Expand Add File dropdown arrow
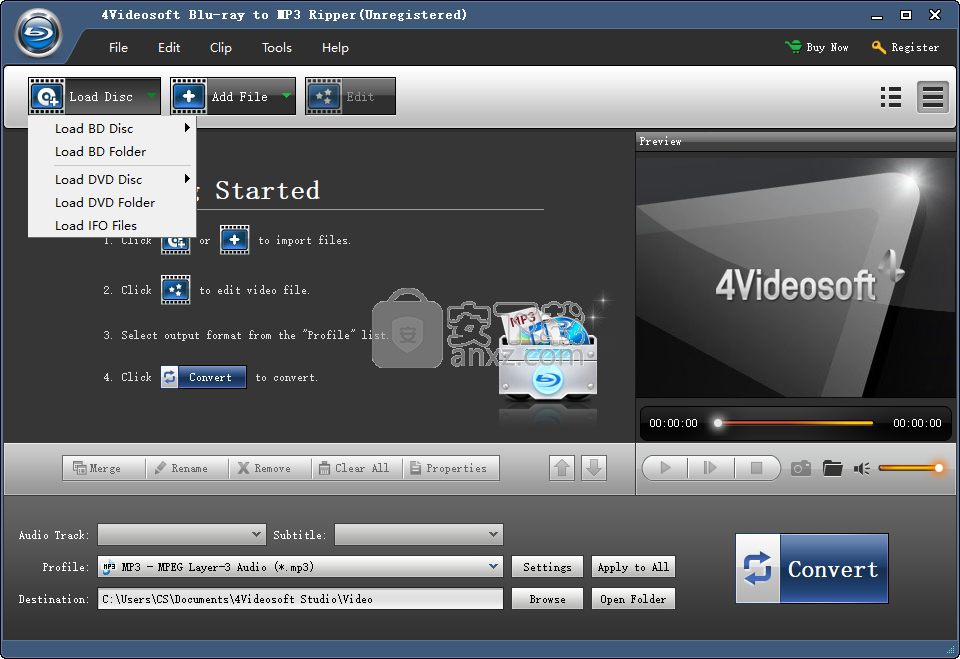 286,96
